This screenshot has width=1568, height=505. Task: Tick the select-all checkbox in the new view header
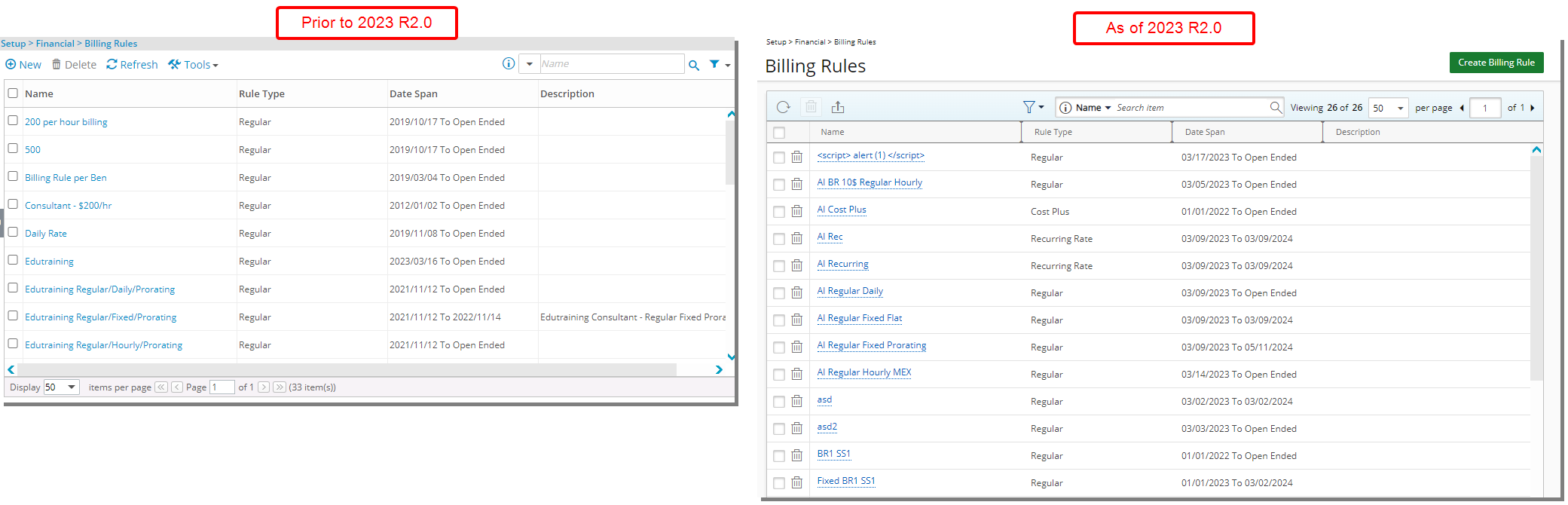click(779, 133)
